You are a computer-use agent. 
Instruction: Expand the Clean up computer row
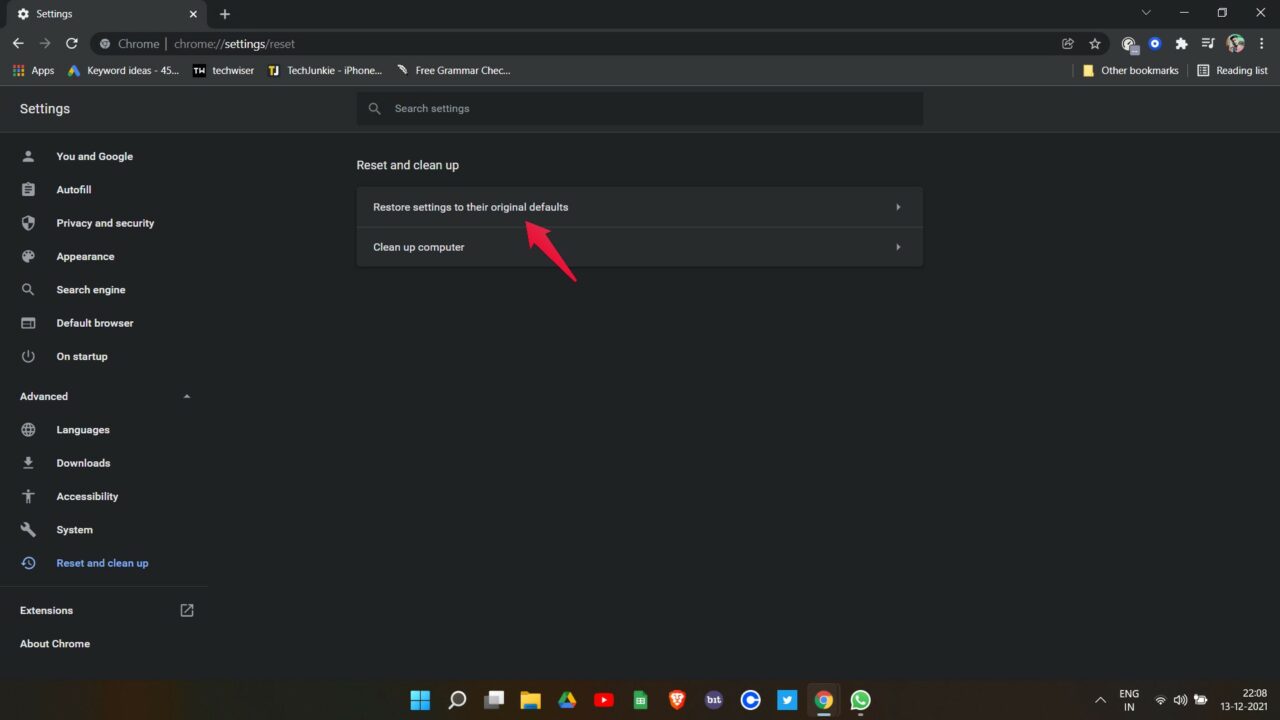pos(640,247)
